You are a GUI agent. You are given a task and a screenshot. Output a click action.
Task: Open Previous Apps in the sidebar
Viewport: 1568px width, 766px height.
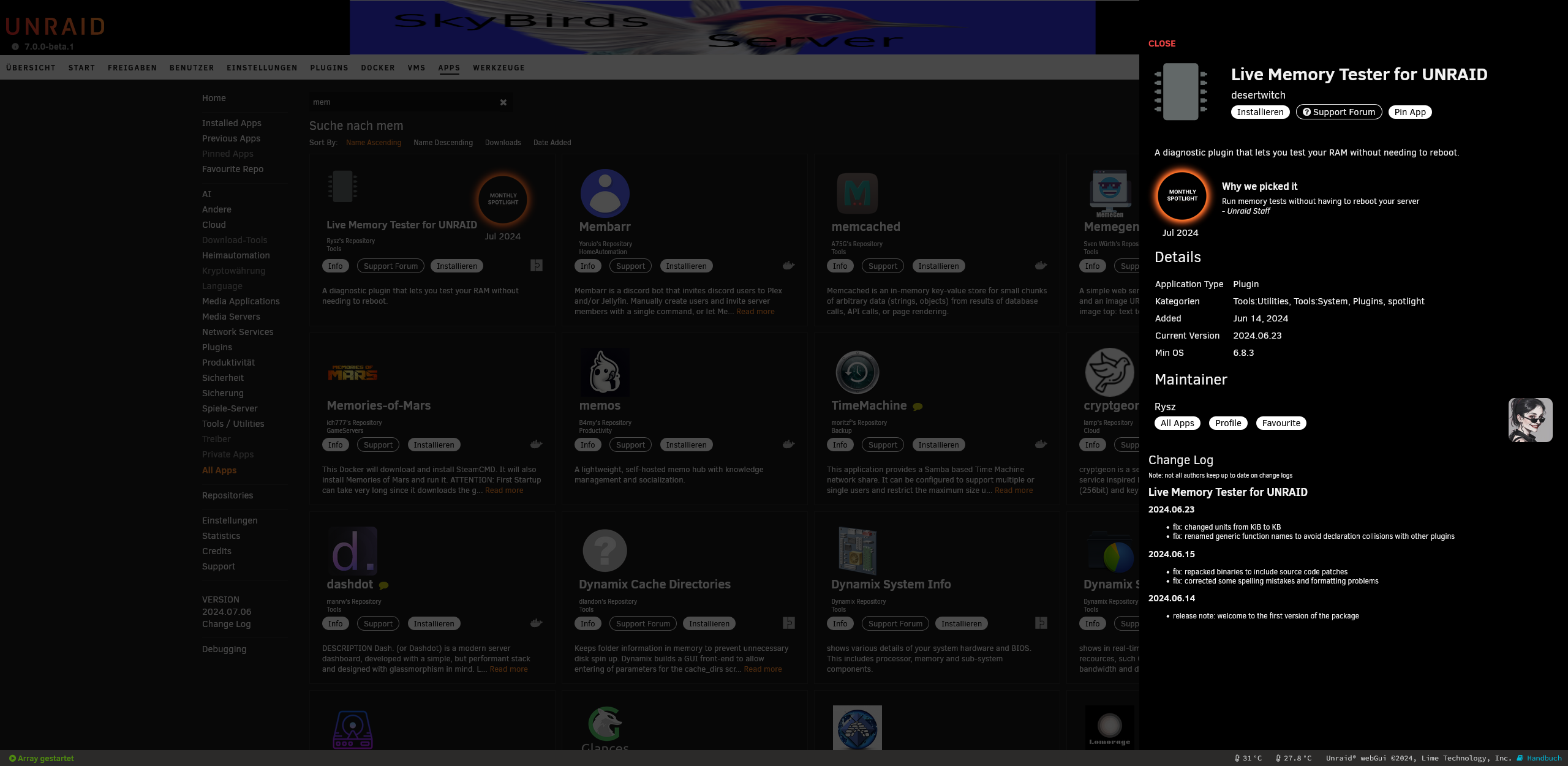(231, 138)
